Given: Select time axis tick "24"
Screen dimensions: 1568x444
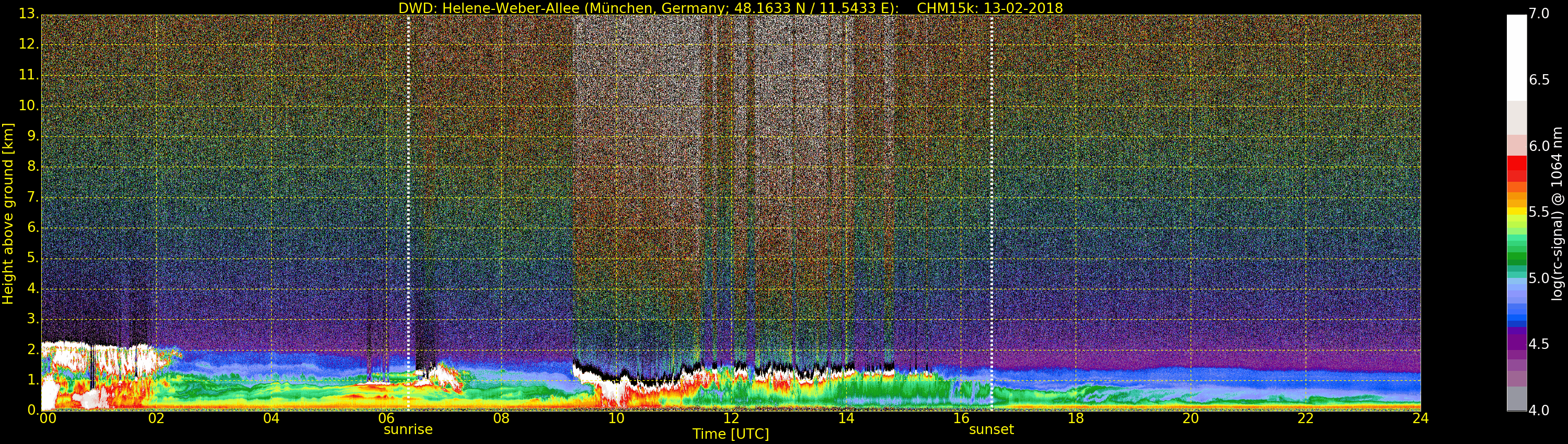Looking at the screenshot, I should coord(1421,418).
